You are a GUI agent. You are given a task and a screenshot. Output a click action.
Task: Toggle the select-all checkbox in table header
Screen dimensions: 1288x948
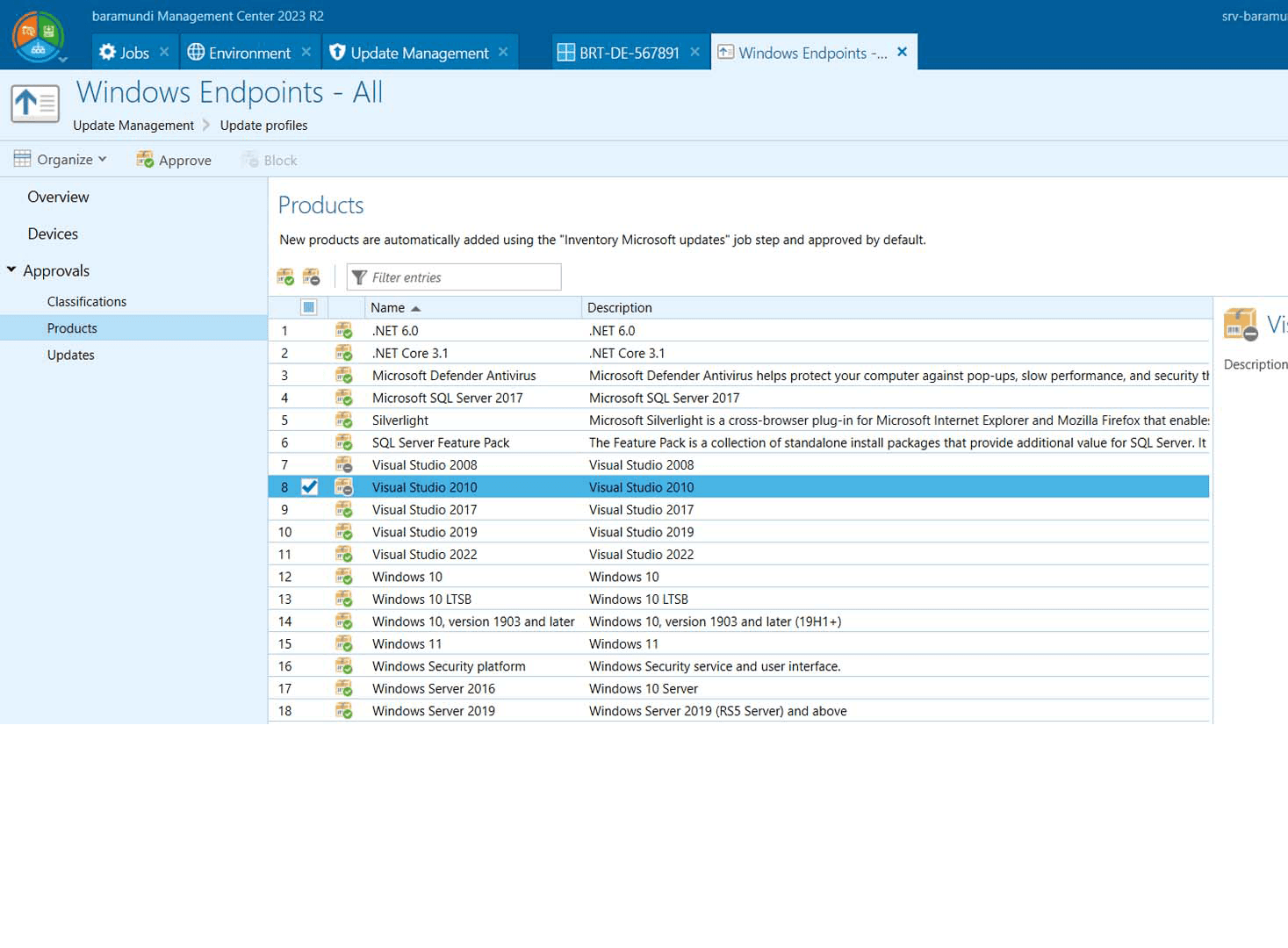(x=308, y=307)
